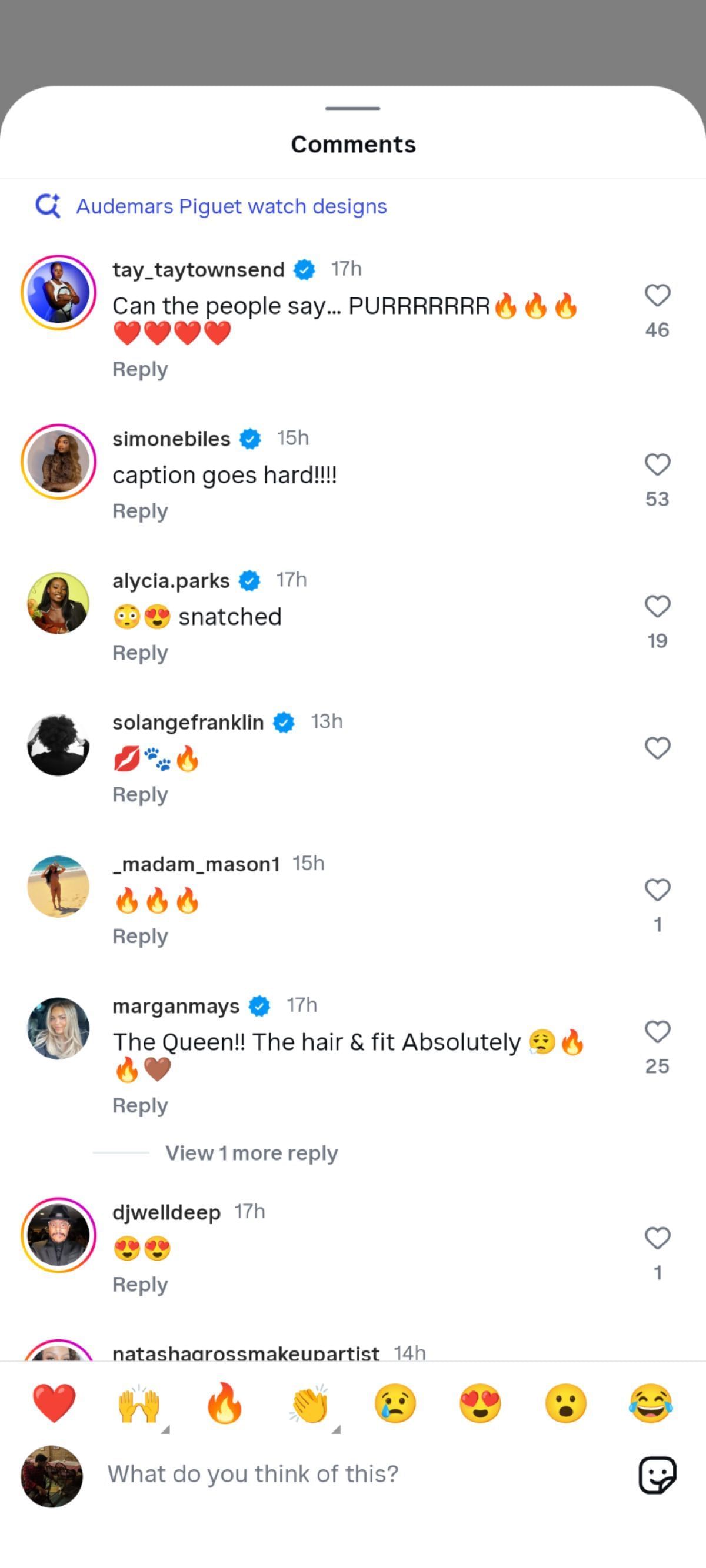Send the fire emoji quick reaction

[225, 1403]
